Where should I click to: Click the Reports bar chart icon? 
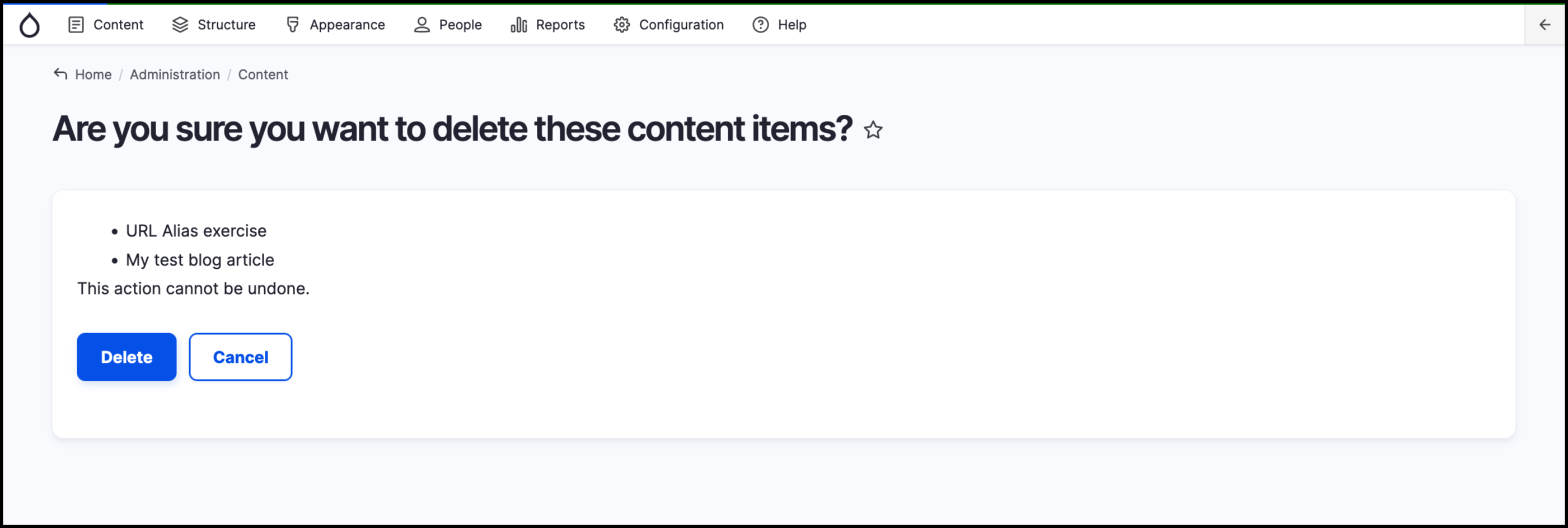(x=518, y=25)
